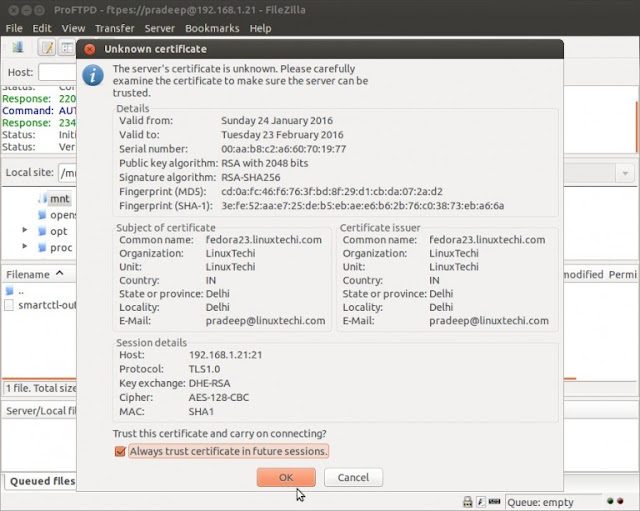Select the mnt folder icon in local tree
Screen dimensions: 640x511
pos(42,199)
